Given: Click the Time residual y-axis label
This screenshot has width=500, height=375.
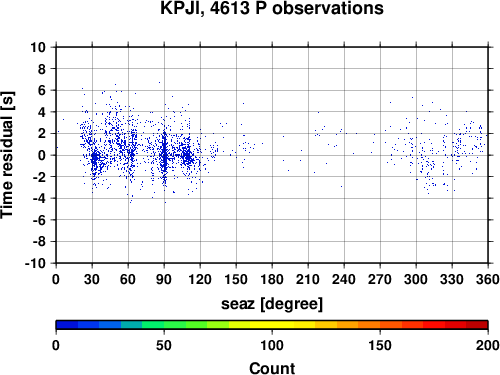Looking at the screenshot, I should 7,155.
